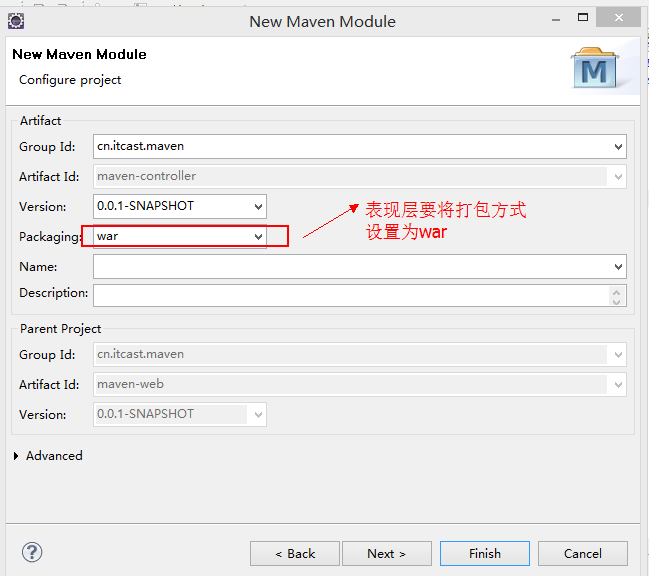Screen dimensions: 649x576
Task: Go Back to previous wizard page
Action: (295, 553)
